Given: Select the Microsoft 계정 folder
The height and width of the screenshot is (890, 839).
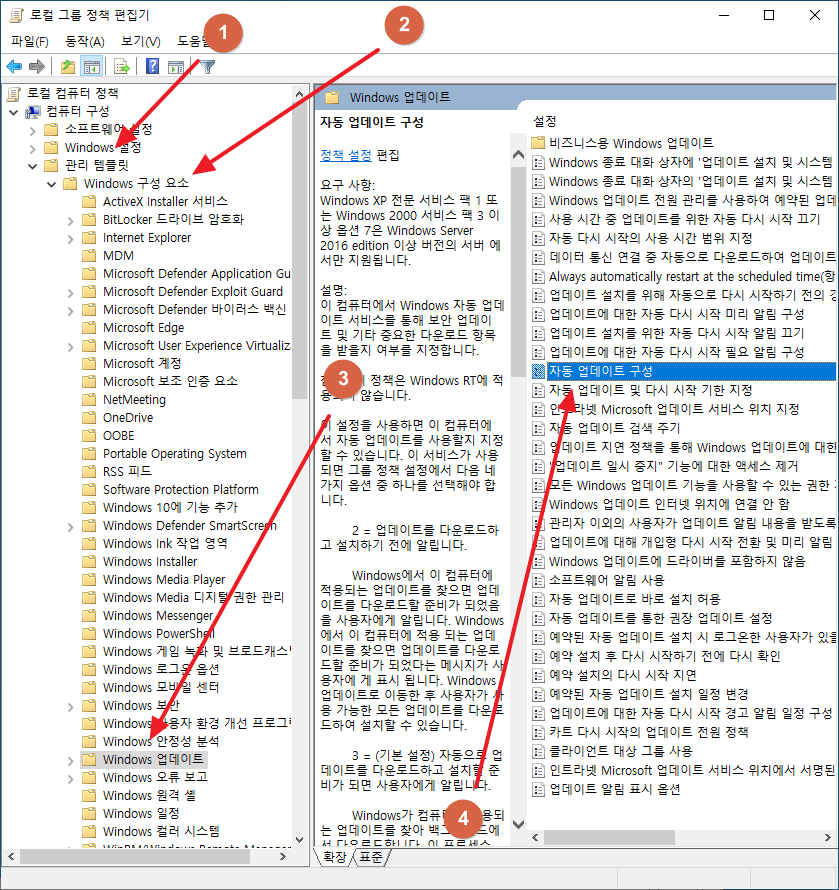Looking at the screenshot, I should click(x=142, y=363).
